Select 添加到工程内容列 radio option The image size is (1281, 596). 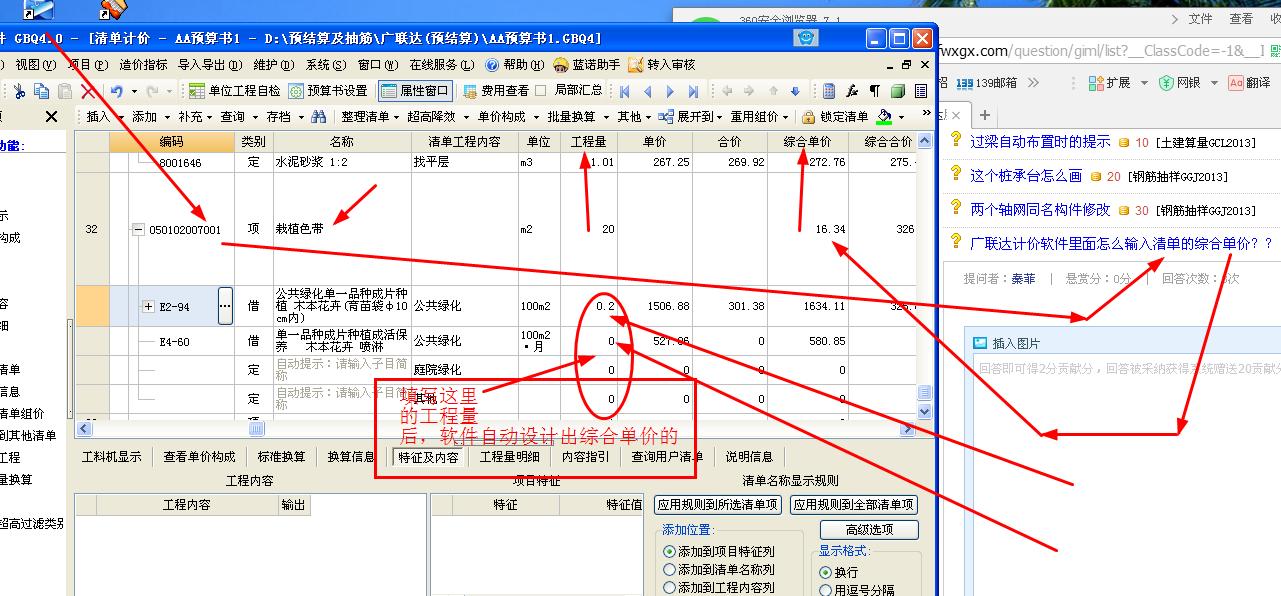(x=718, y=588)
